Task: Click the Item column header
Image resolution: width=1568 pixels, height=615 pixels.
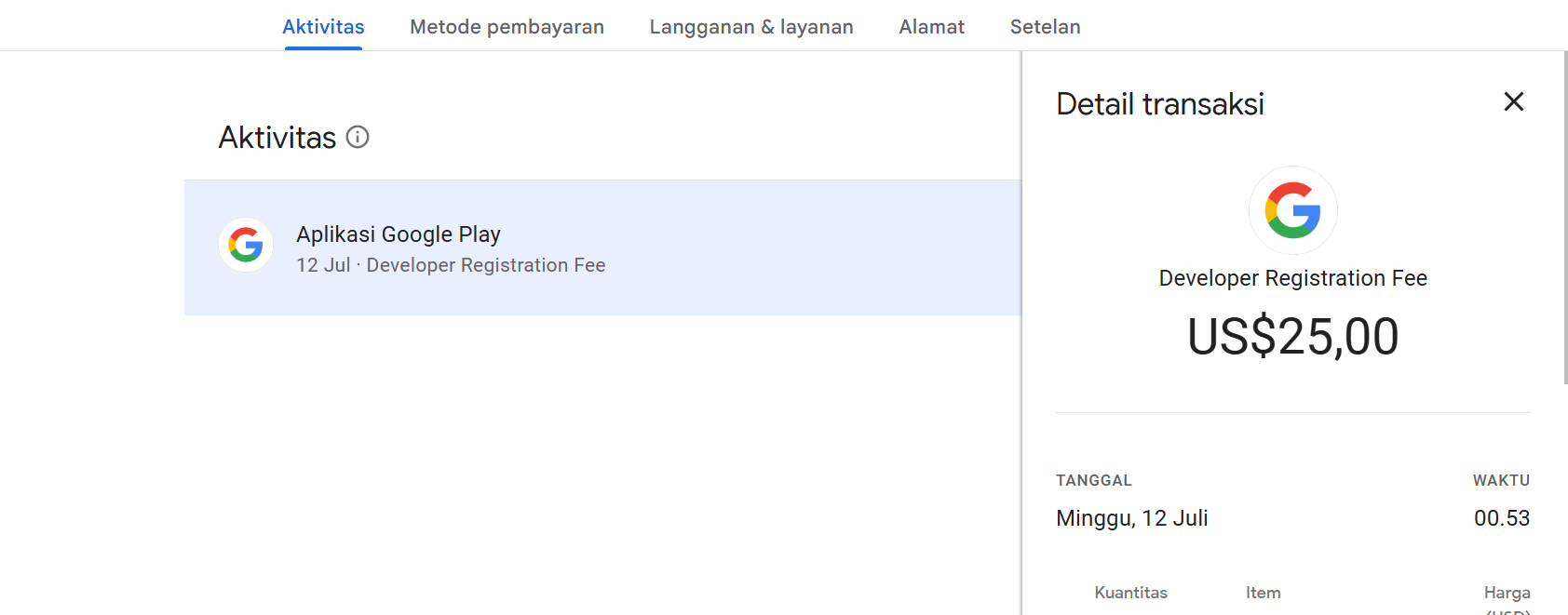Action: 1264,593
